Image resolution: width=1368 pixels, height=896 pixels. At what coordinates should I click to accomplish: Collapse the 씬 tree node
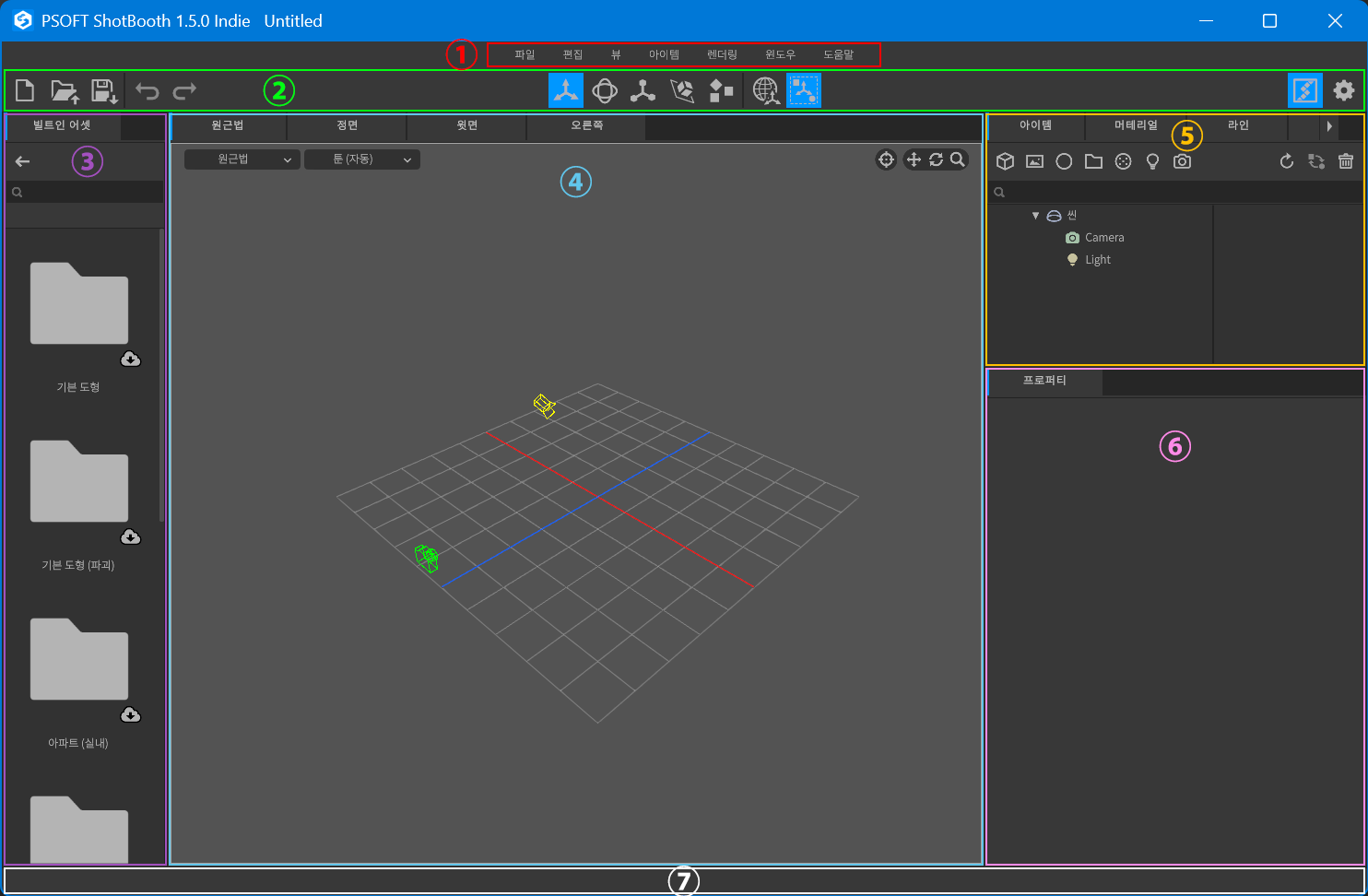click(x=1035, y=216)
